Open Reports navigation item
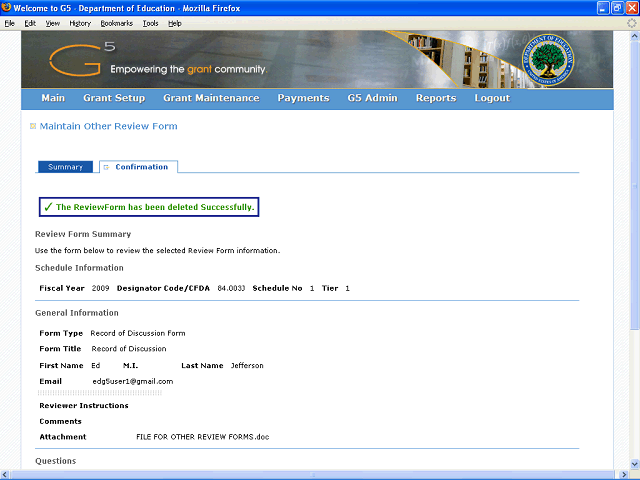640x480 pixels. (436, 98)
